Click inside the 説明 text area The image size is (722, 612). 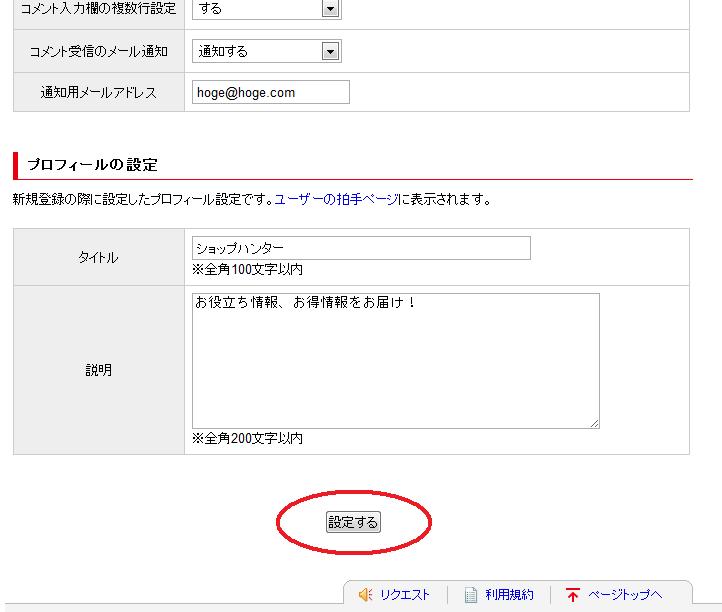[x=395, y=360]
